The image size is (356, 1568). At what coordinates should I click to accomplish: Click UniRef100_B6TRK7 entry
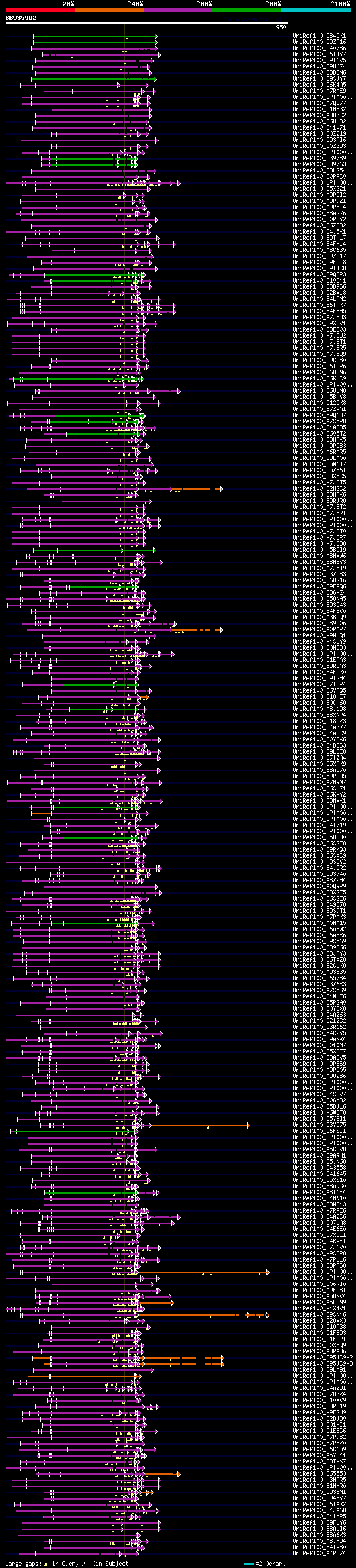[319, 305]
